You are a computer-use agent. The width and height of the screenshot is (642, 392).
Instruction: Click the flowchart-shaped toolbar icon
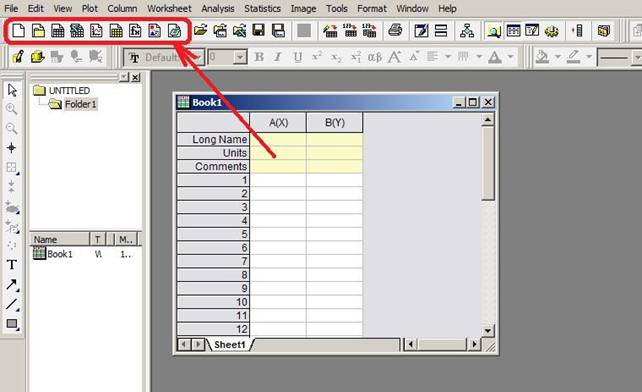coord(467,31)
